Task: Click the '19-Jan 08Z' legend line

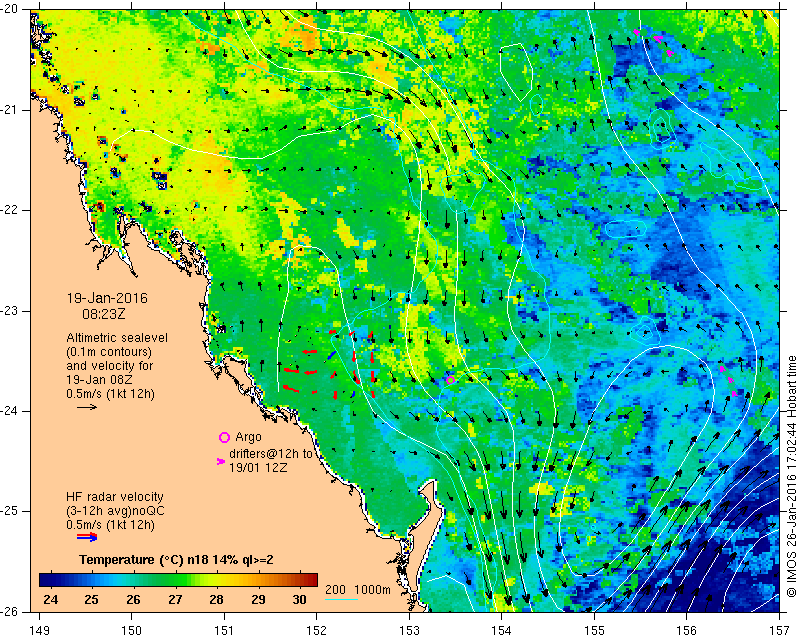Action: coord(99,380)
